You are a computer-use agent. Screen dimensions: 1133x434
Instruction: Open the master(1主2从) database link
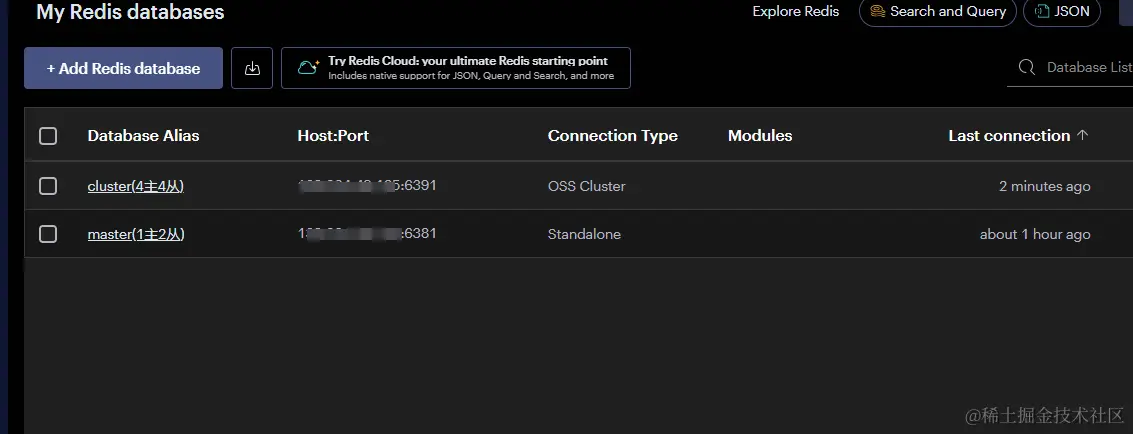click(136, 234)
